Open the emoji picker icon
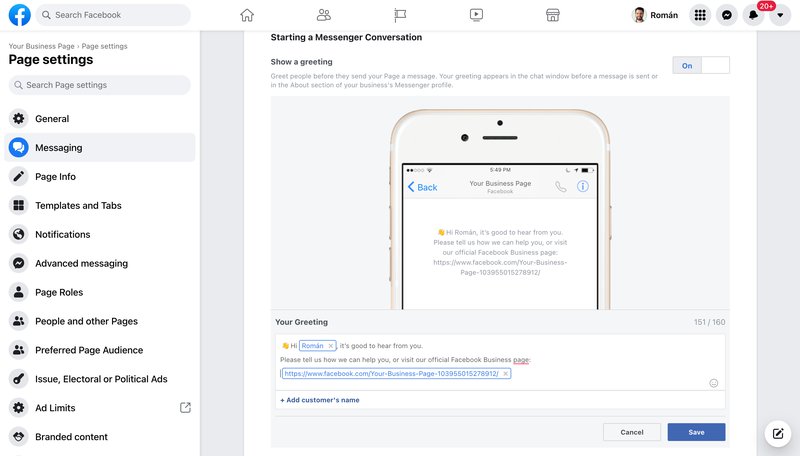The image size is (800, 456). pos(714,383)
